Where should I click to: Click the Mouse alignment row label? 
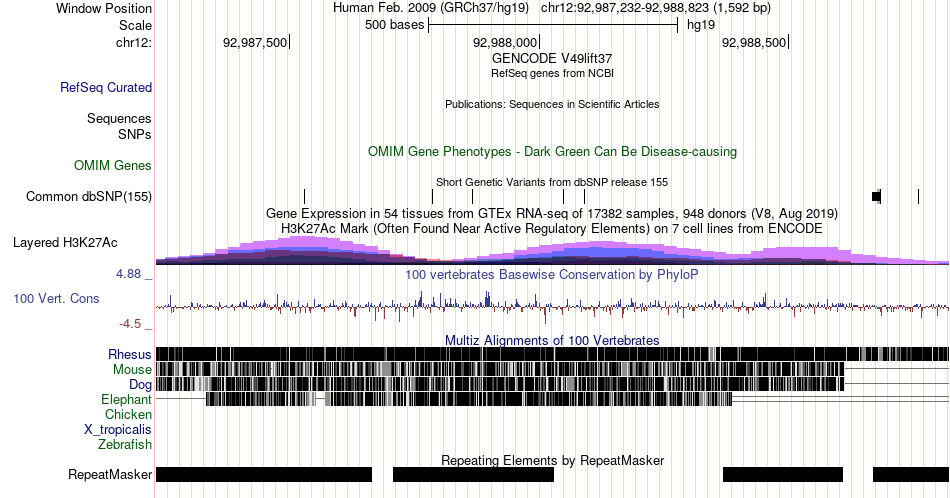tap(132, 370)
